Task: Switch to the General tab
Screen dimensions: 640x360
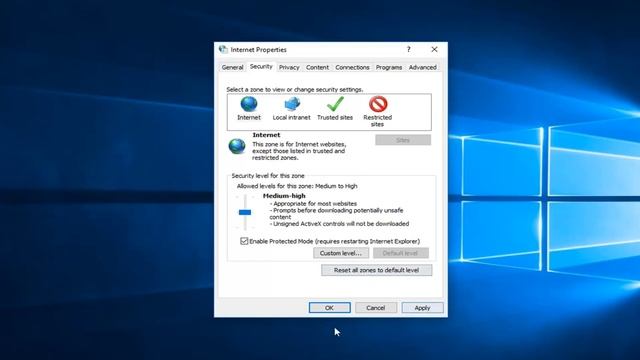Action: click(233, 67)
